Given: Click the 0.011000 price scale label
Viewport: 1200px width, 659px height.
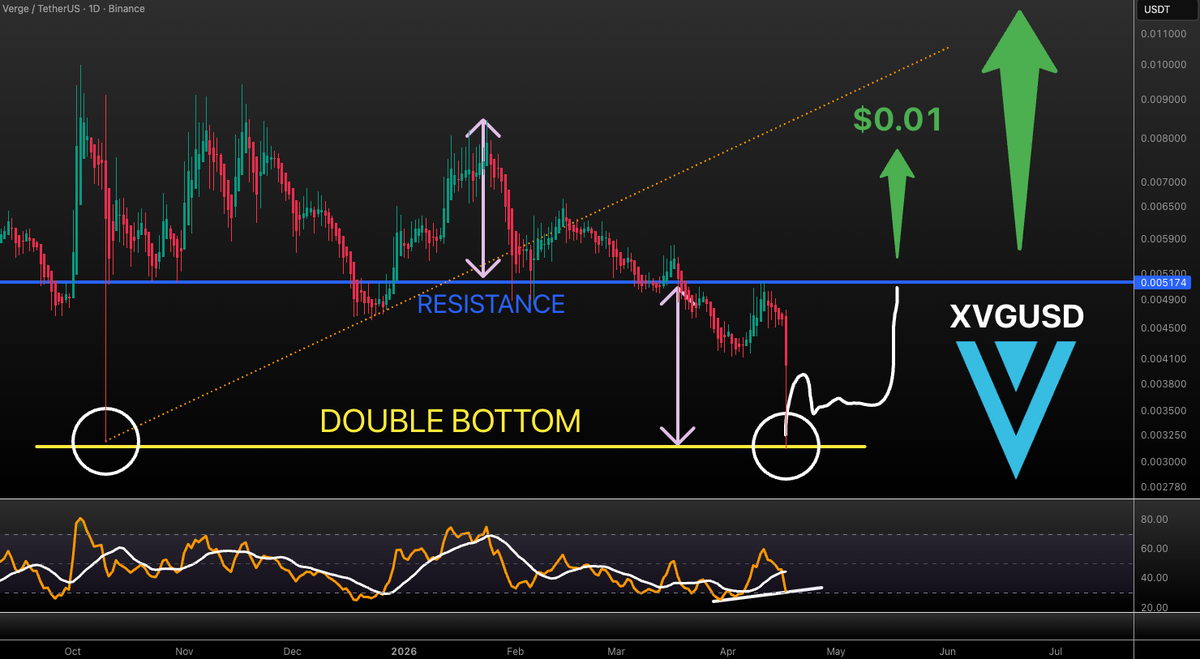Looking at the screenshot, I should pyautogui.click(x=1165, y=35).
